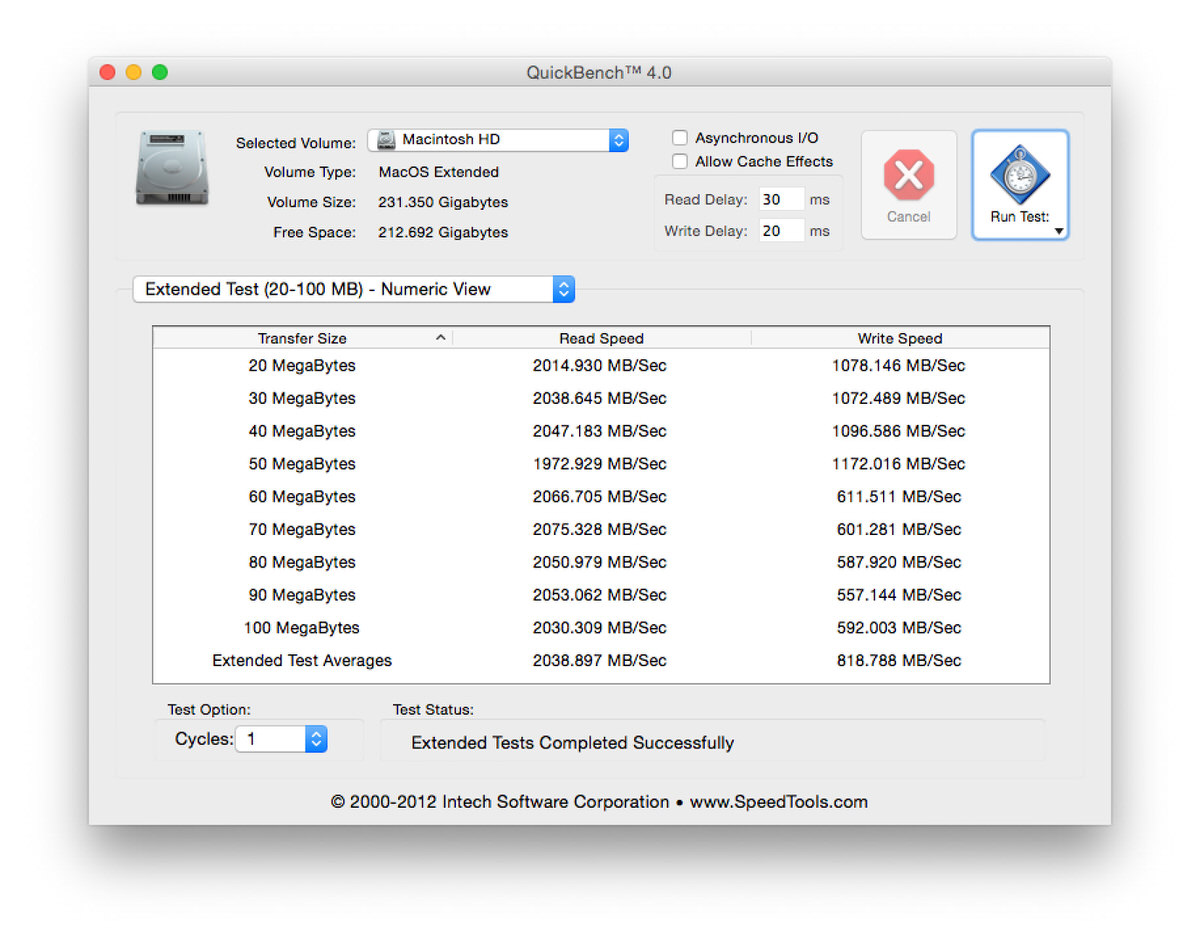Click the Read Delay input field
The width and height of the screenshot is (1200, 945).
781,199
